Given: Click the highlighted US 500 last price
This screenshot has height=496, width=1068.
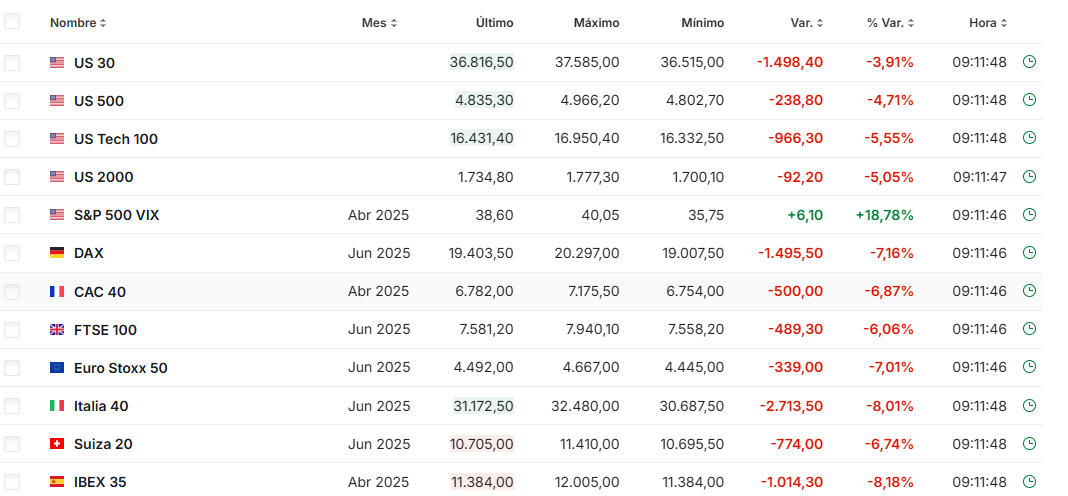Looking at the screenshot, I should pyautogui.click(x=484, y=100).
